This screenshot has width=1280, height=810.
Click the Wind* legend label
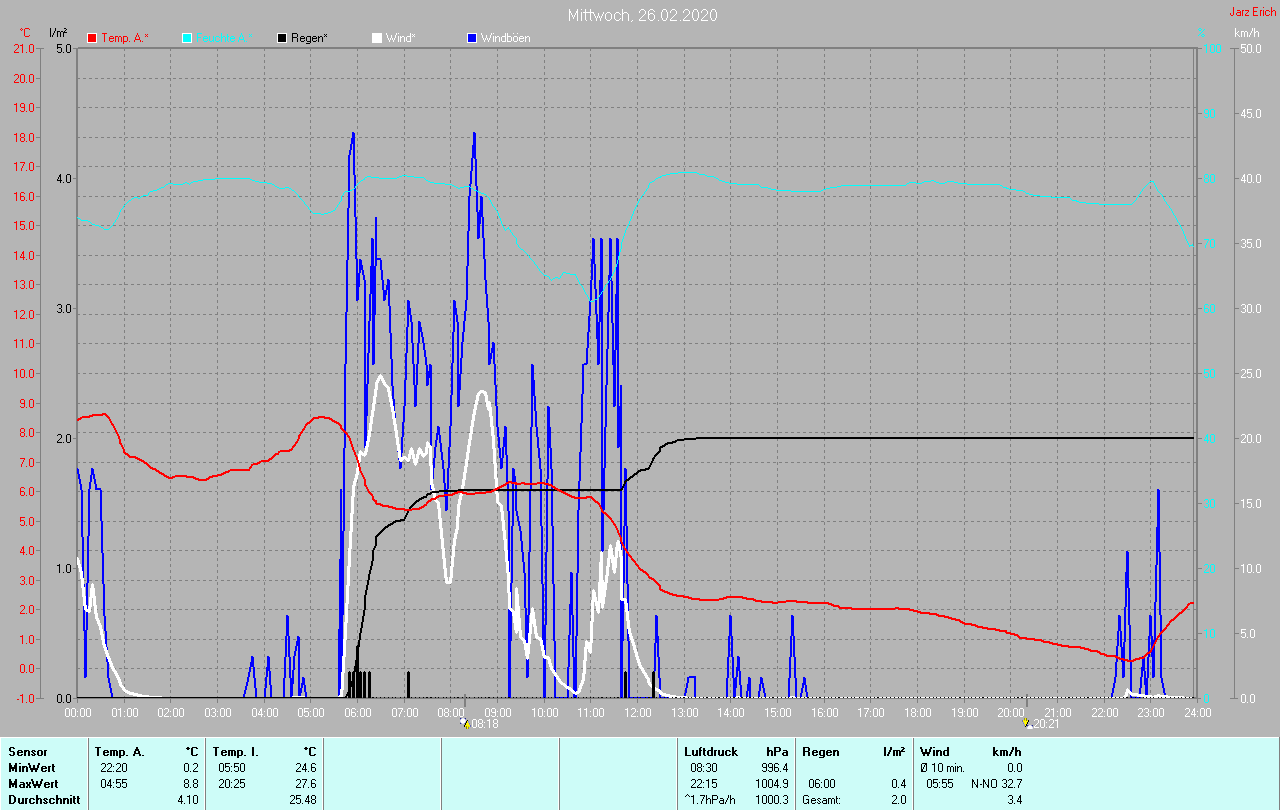(x=401, y=38)
